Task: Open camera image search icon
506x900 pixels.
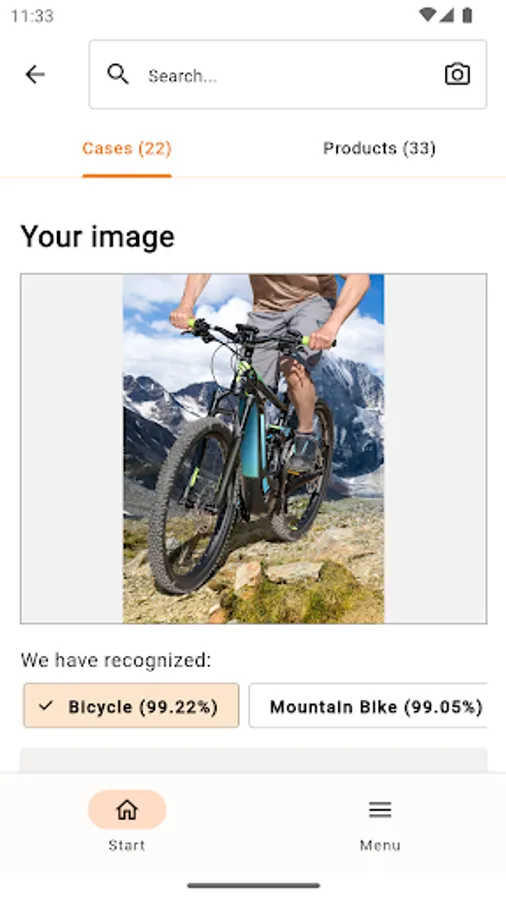Action: 457,75
